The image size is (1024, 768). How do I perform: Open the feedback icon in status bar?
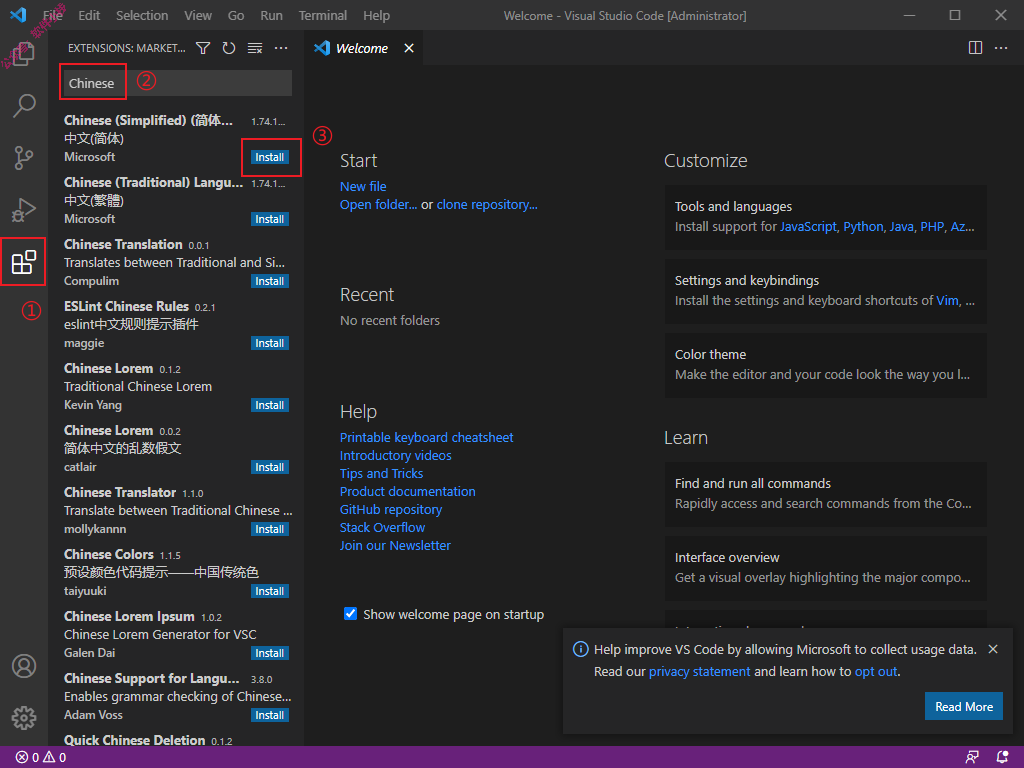pyautogui.click(x=972, y=758)
